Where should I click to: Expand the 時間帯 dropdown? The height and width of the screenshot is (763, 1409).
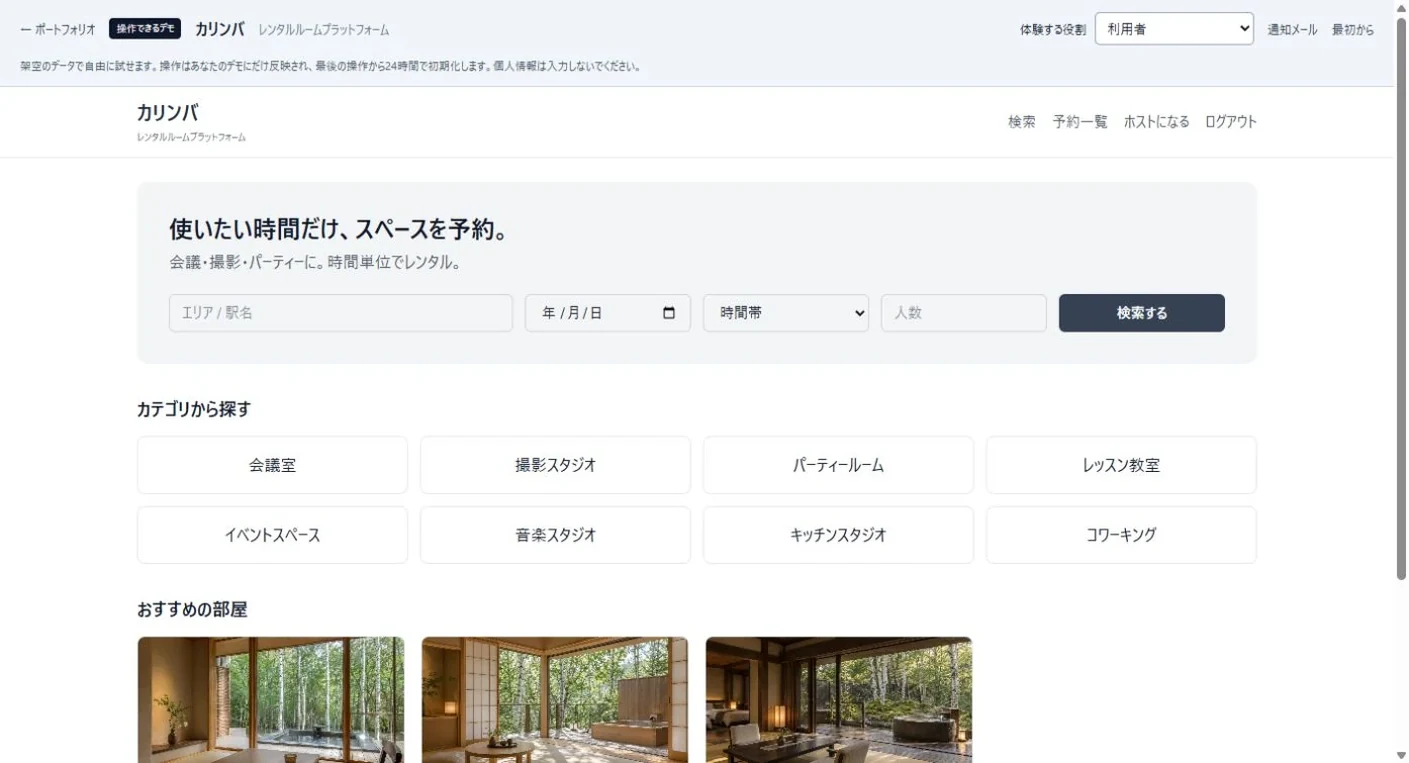pyautogui.click(x=786, y=313)
